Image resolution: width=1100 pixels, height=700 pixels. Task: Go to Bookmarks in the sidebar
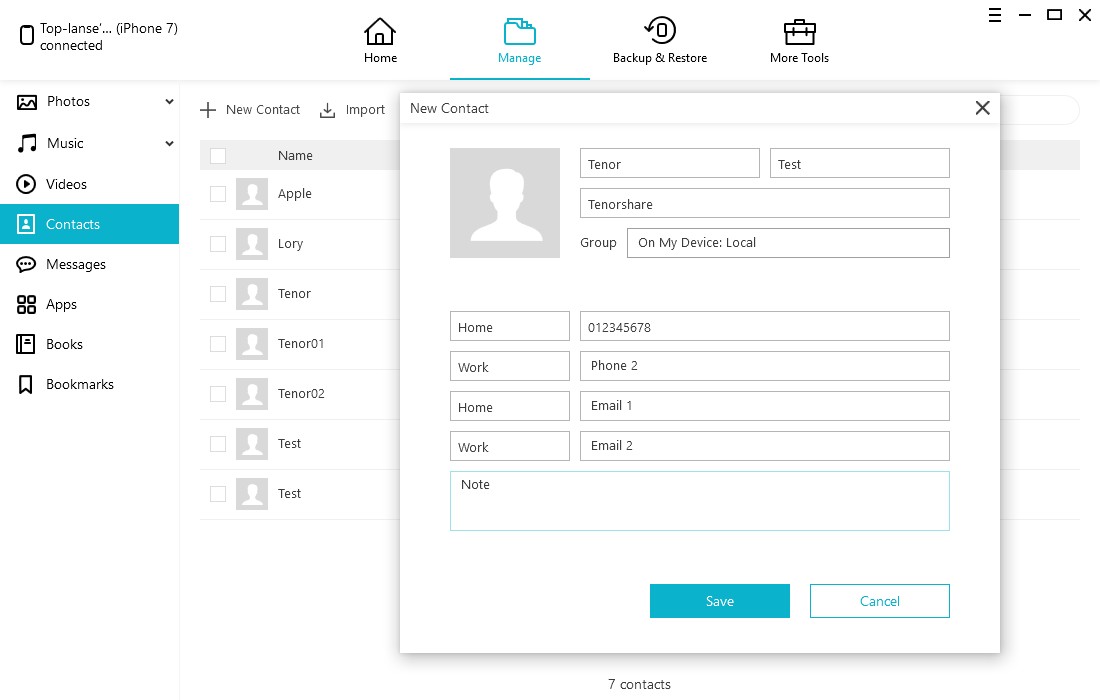[90, 384]
